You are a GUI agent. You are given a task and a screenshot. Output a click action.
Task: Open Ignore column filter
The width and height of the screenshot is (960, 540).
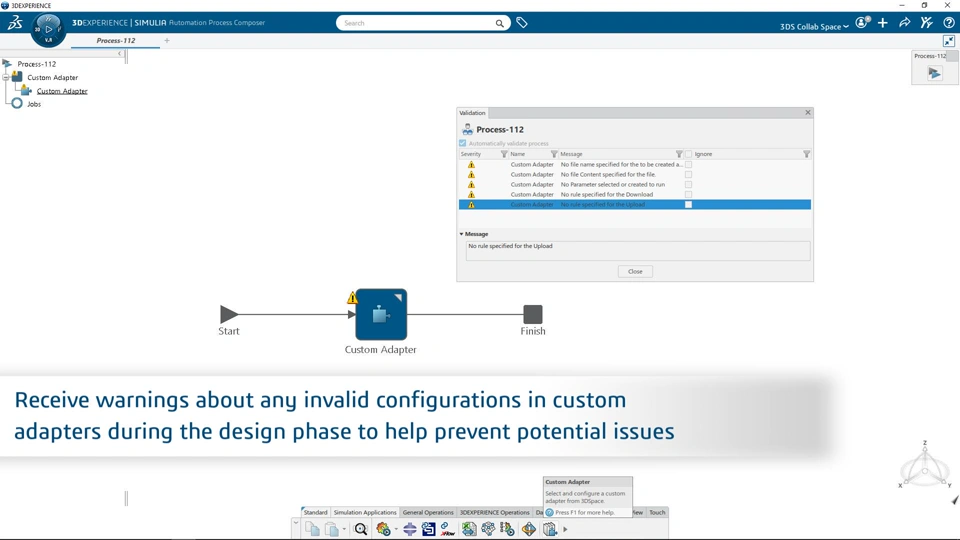click(806, 154)
